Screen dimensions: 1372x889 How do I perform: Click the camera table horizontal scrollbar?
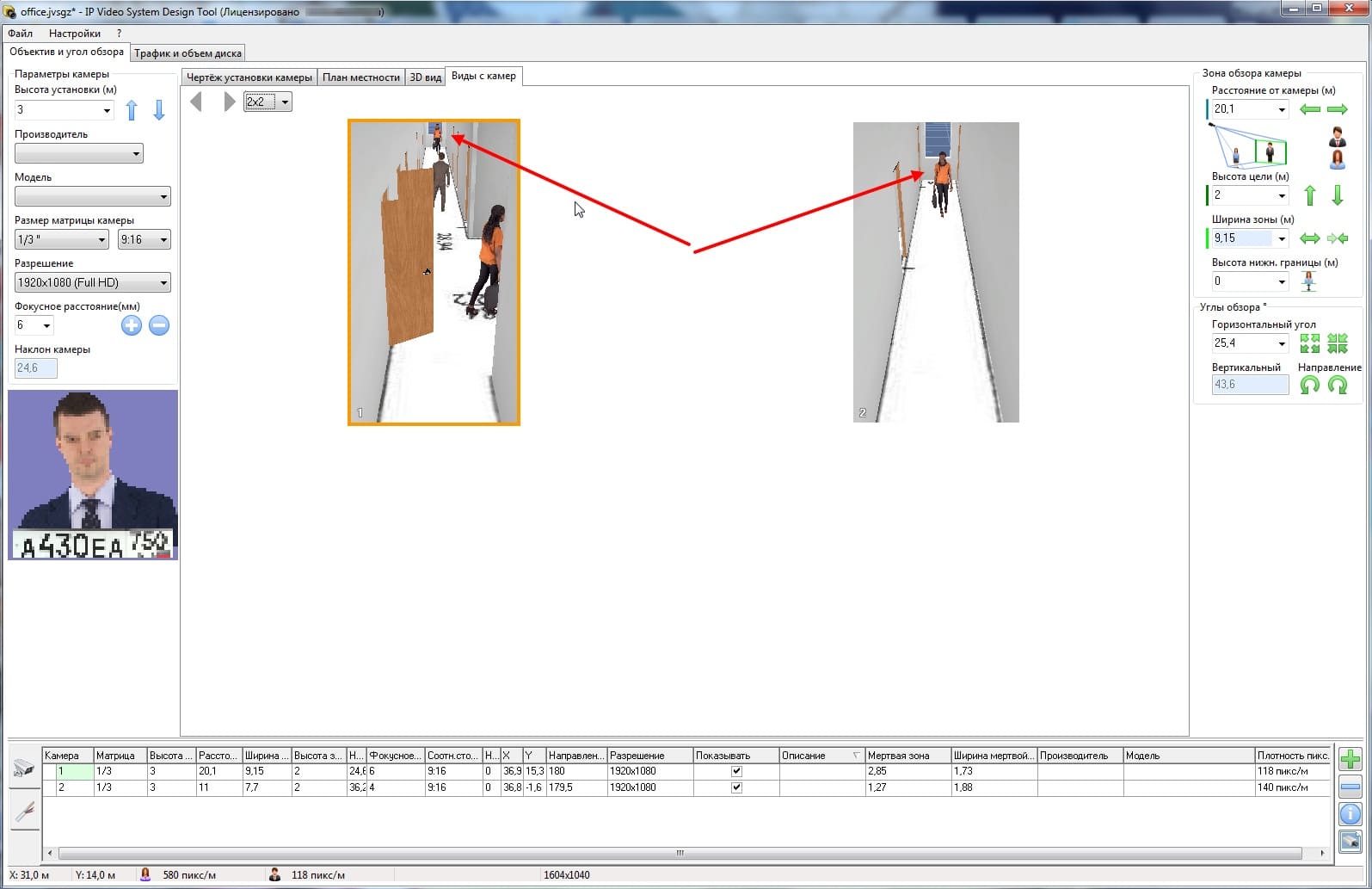(x=680, y=853)
